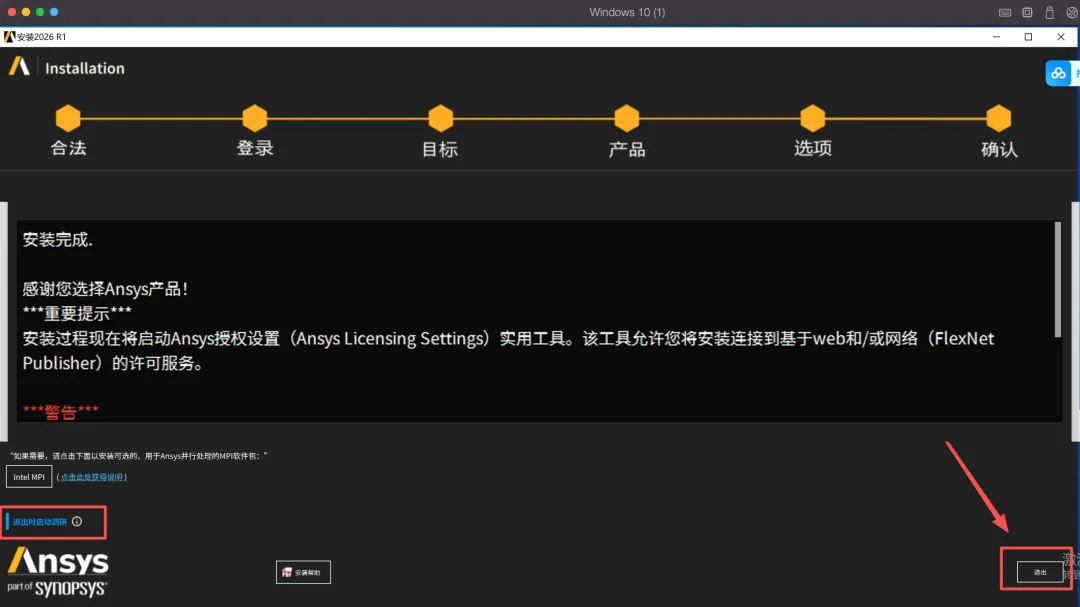Click the Windows 10 (1) title text

tap(627, 12)
